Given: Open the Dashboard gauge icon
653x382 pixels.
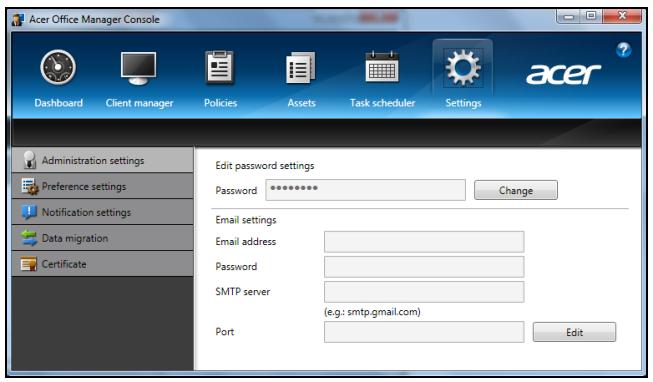Looking at the screenshot, I should (58, 67).
